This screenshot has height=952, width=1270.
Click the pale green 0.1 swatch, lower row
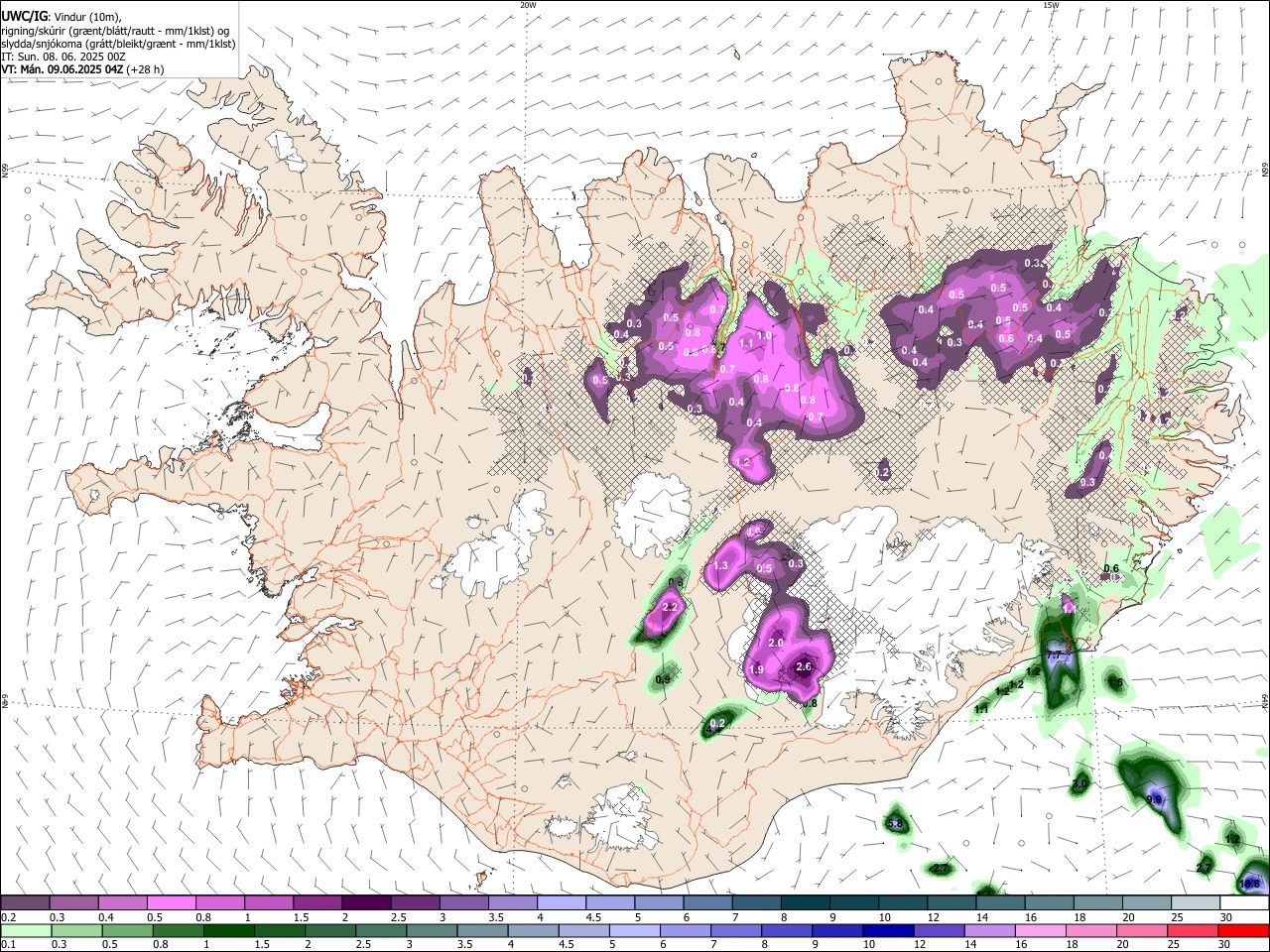(x=26, y=930)
